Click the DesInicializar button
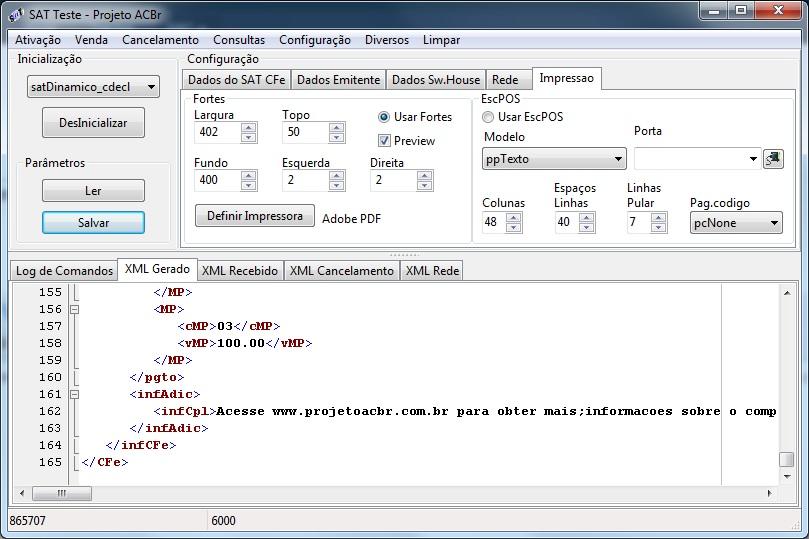809x539 pixels. click(x=93, y=123)
